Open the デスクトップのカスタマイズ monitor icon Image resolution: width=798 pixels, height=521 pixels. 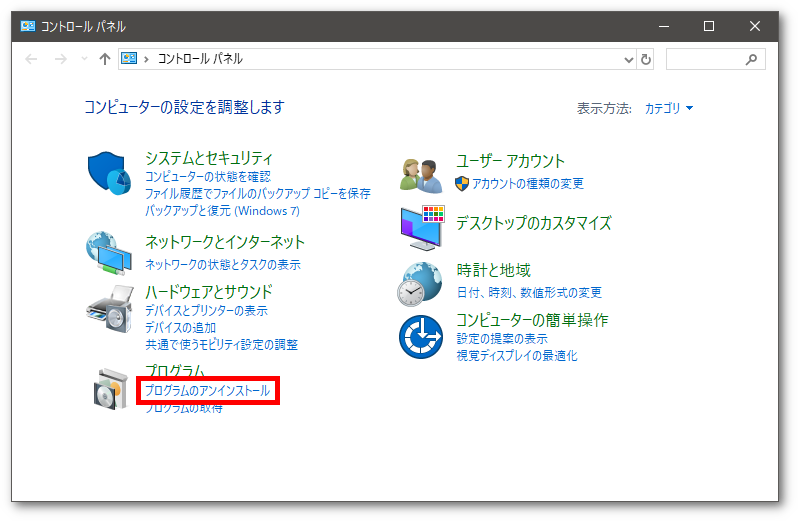[x=422, y=228]
